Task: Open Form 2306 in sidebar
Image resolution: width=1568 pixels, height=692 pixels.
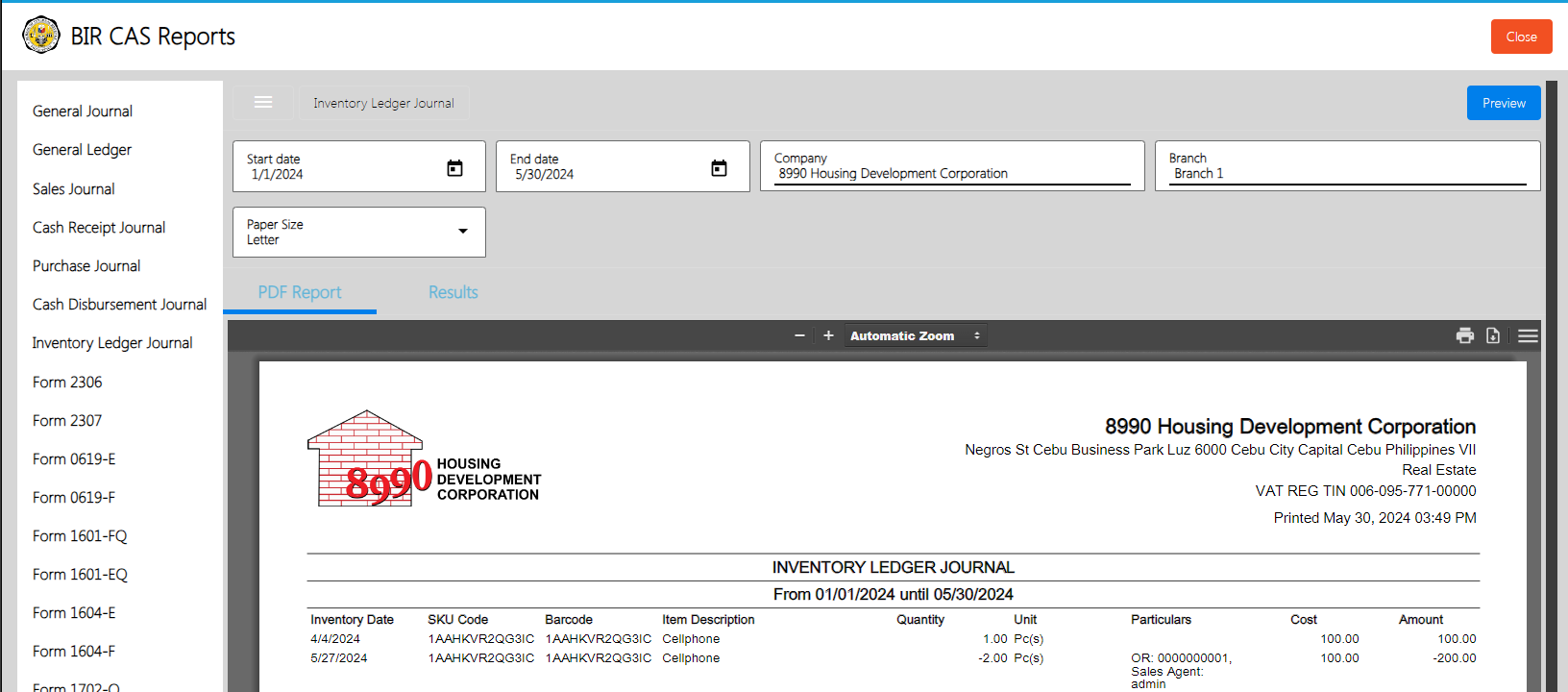Action: [67, 383]
